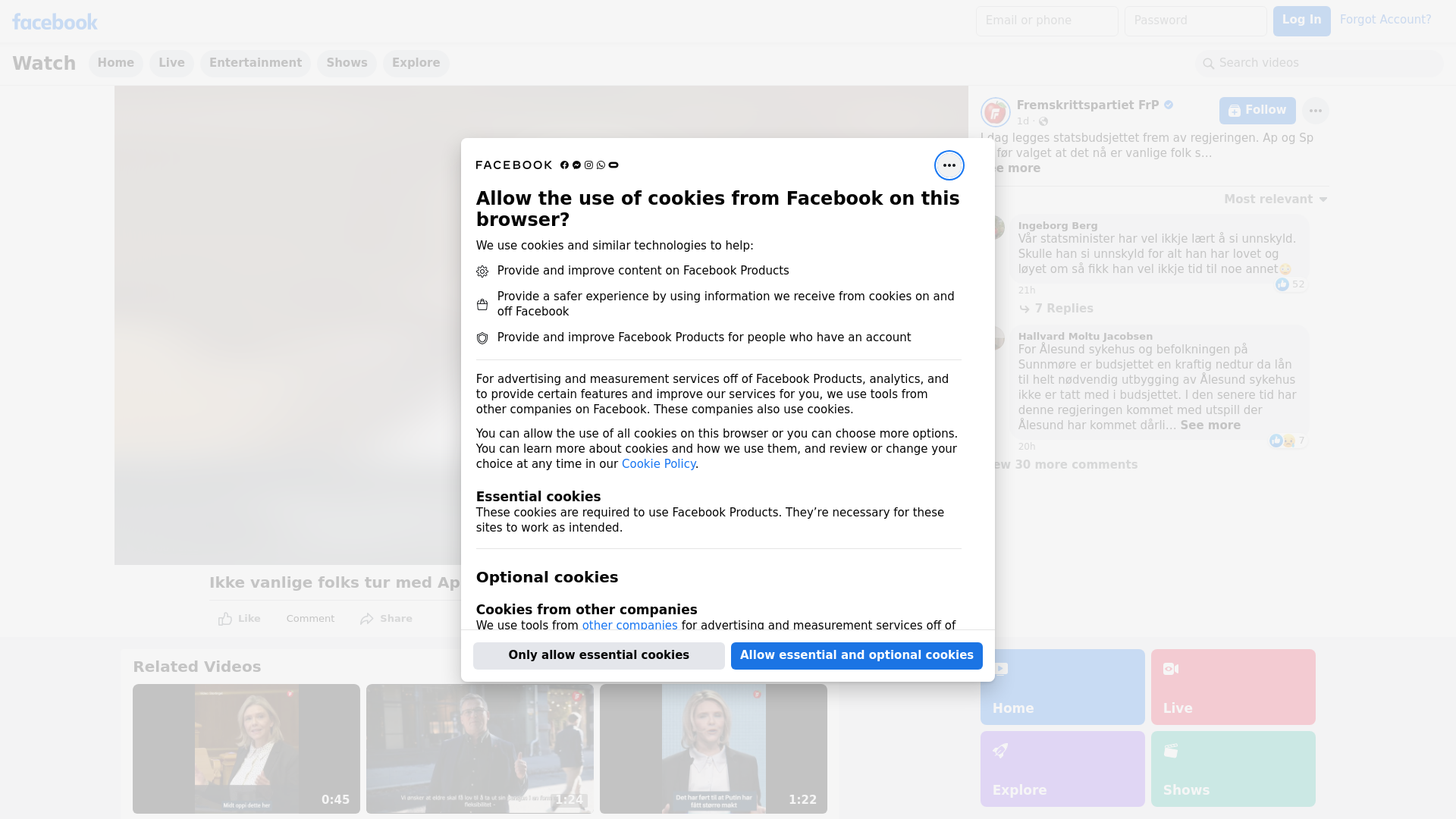Expand See more on Hallvard's comment
The image size is (1456, 819).
click(1210, 425)
